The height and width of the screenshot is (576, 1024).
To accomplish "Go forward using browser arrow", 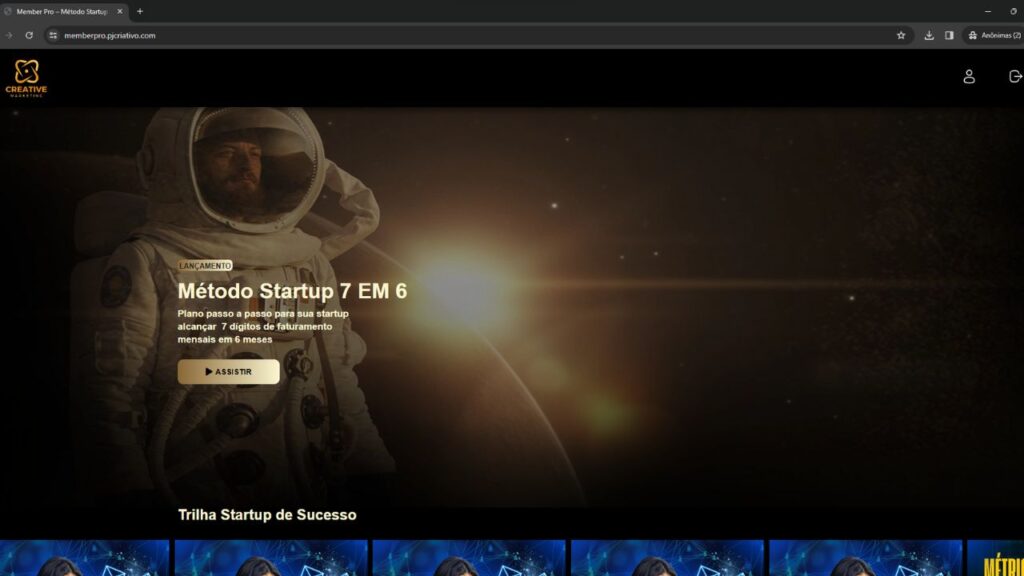I will (9, 35).
